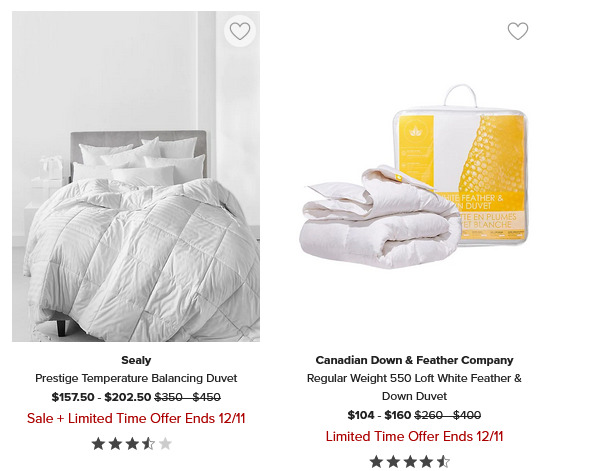Viewport: 594px width, 471px height.
Task: Add Canadian Down duvet to wishlist heart
Action: coord(518,31)
